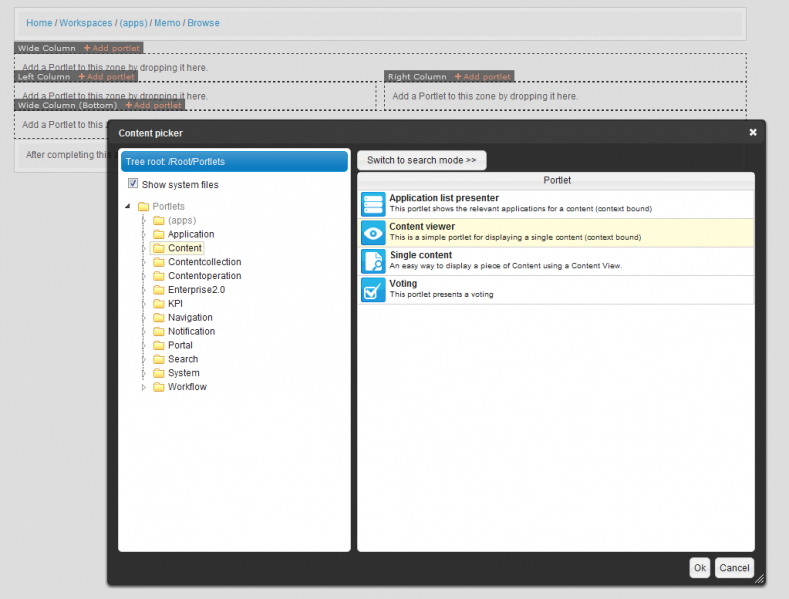Click Add portlet in Wide Column header
This screenshot has height=599, width=789.
[x=112, y=48]
